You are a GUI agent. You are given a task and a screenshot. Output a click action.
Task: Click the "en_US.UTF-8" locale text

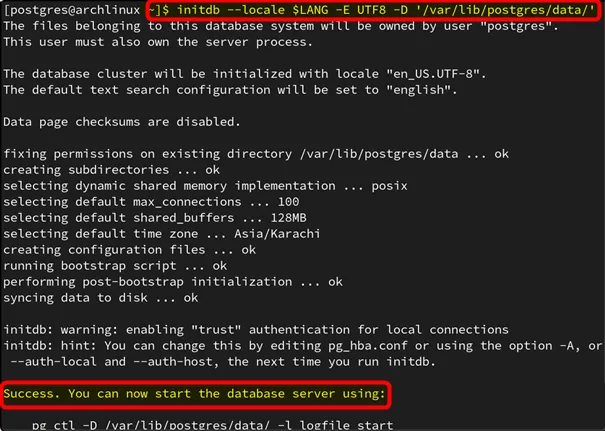tap(404, 75)
